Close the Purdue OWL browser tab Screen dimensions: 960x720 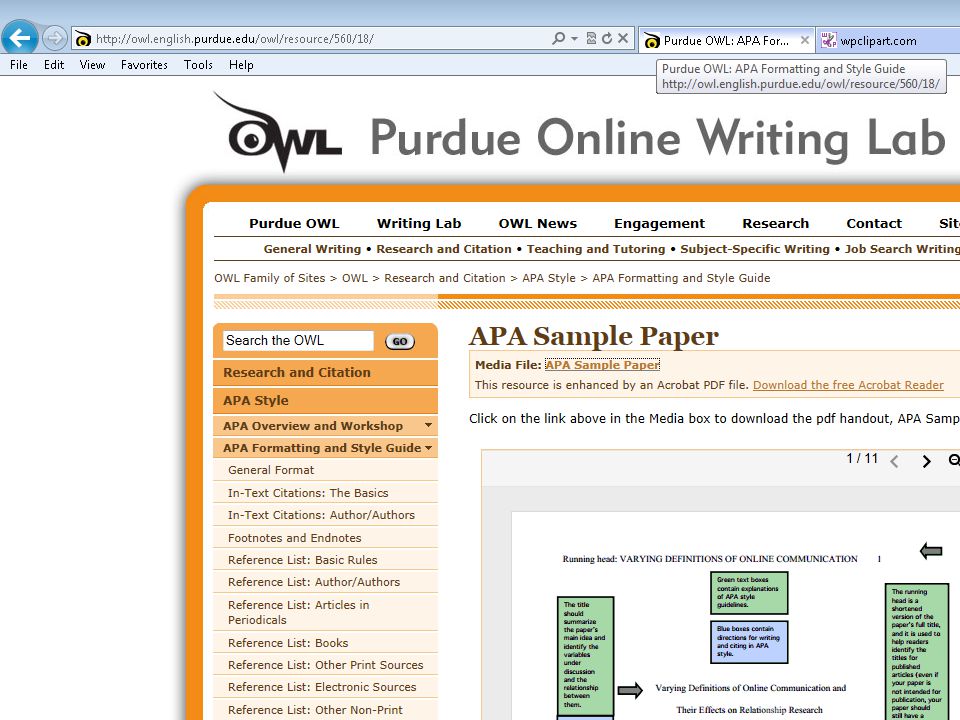[804, 40]
